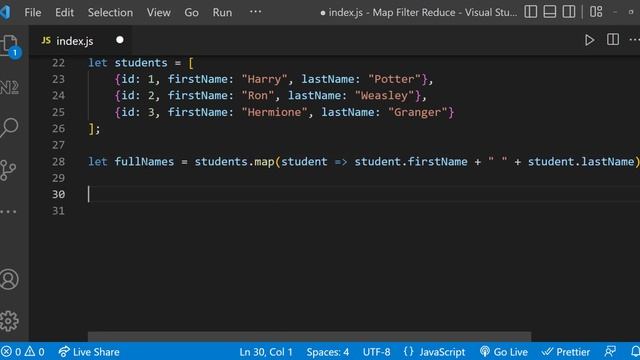
Task: Click the unsaved dot on index.js tab
Action: click(x=120, y=40)
